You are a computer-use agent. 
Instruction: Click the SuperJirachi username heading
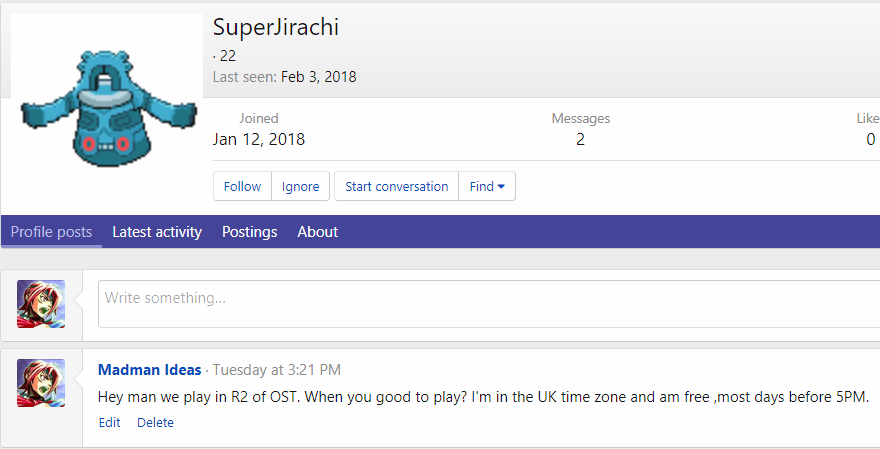click(276, 28)
